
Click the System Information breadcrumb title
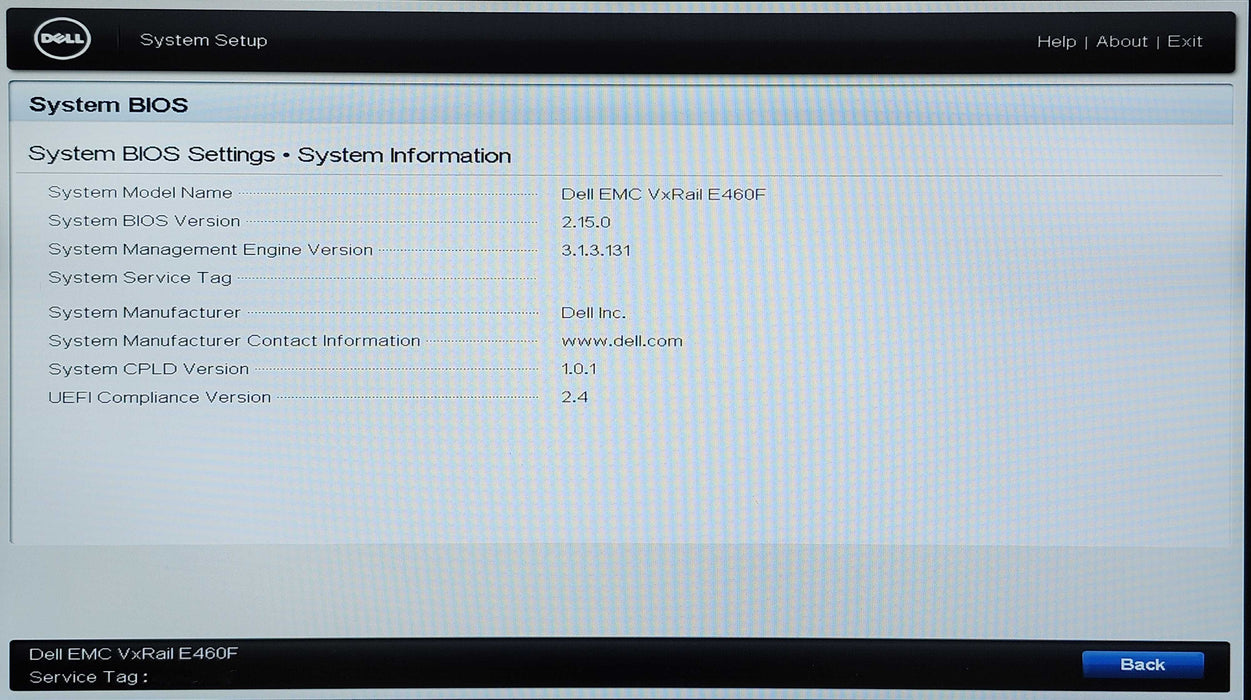tap(404, 155)
